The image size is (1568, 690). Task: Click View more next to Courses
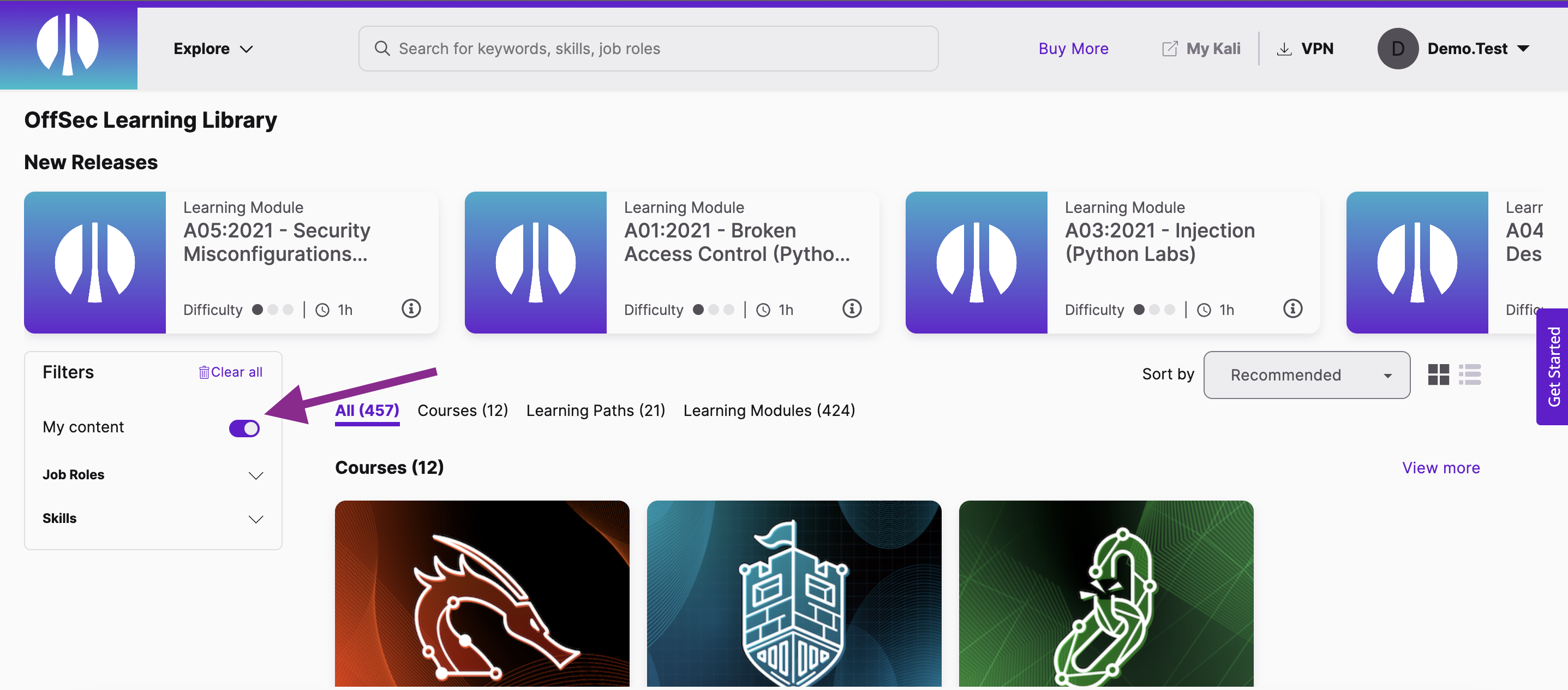[x=1441, y=467]
